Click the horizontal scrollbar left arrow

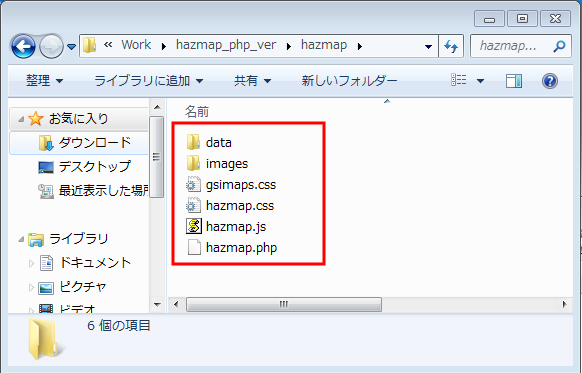(x=176, y=304)
